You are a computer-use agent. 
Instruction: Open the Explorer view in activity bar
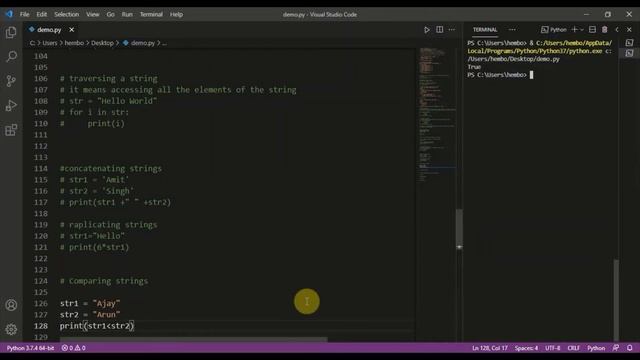(x=11, y=32)
